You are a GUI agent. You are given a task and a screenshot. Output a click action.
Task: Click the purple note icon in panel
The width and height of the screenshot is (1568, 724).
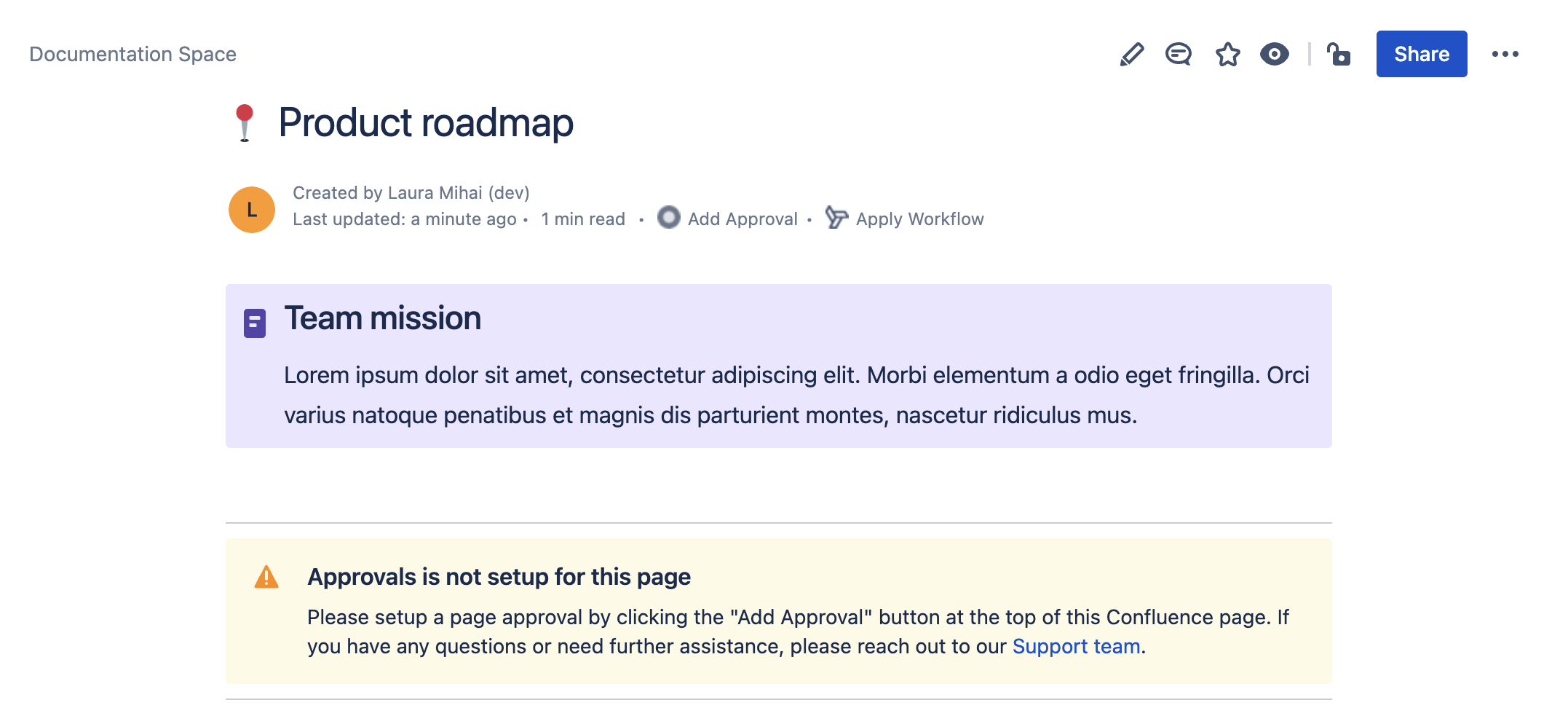pyautogui.click(x=255, y=323)
